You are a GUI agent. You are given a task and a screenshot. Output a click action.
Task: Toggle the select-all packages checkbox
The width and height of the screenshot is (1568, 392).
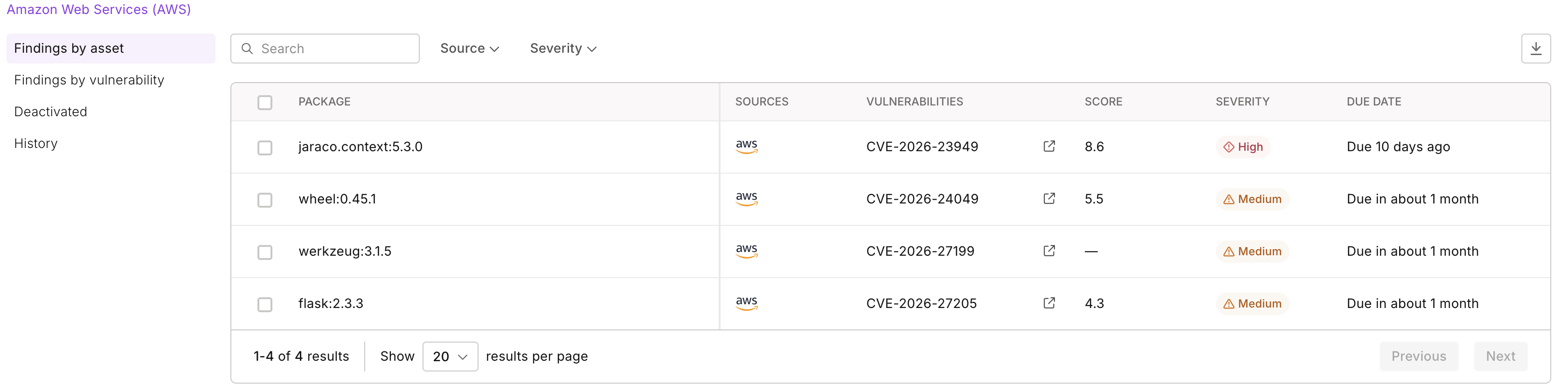point(265,102)
